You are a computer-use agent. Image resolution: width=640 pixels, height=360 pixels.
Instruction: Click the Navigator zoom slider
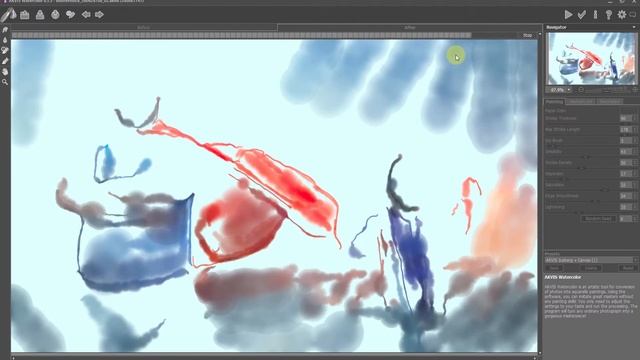[607, 90]
